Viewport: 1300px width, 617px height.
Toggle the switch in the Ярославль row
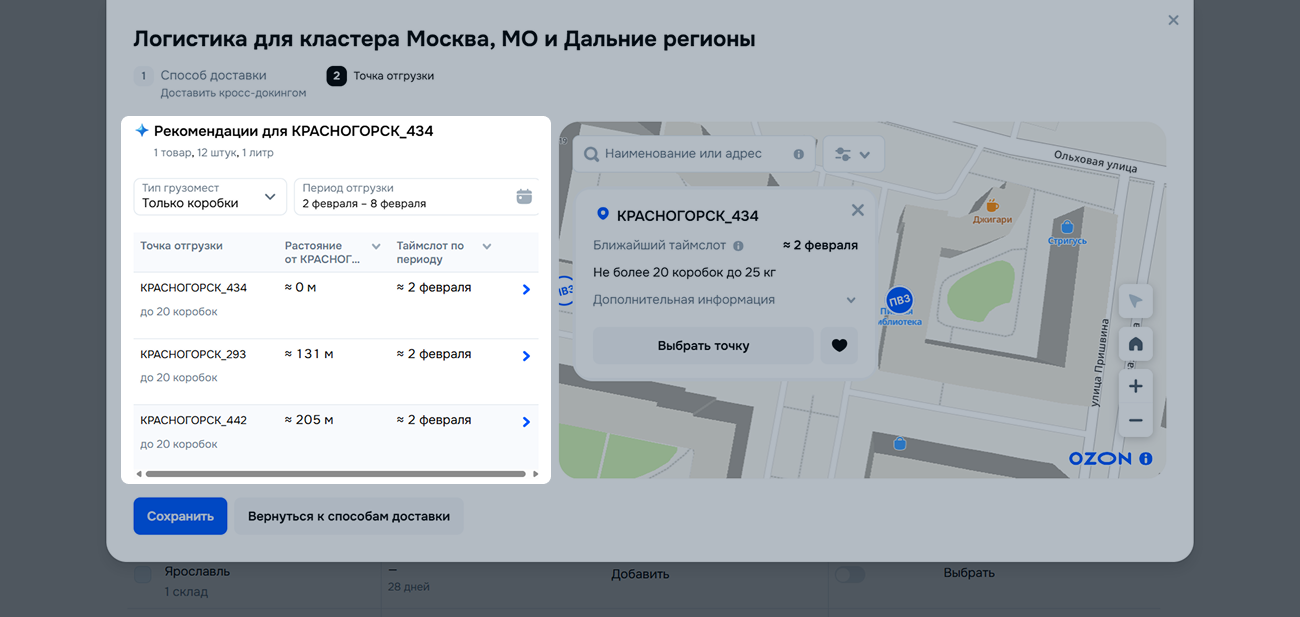coord(849,574)
